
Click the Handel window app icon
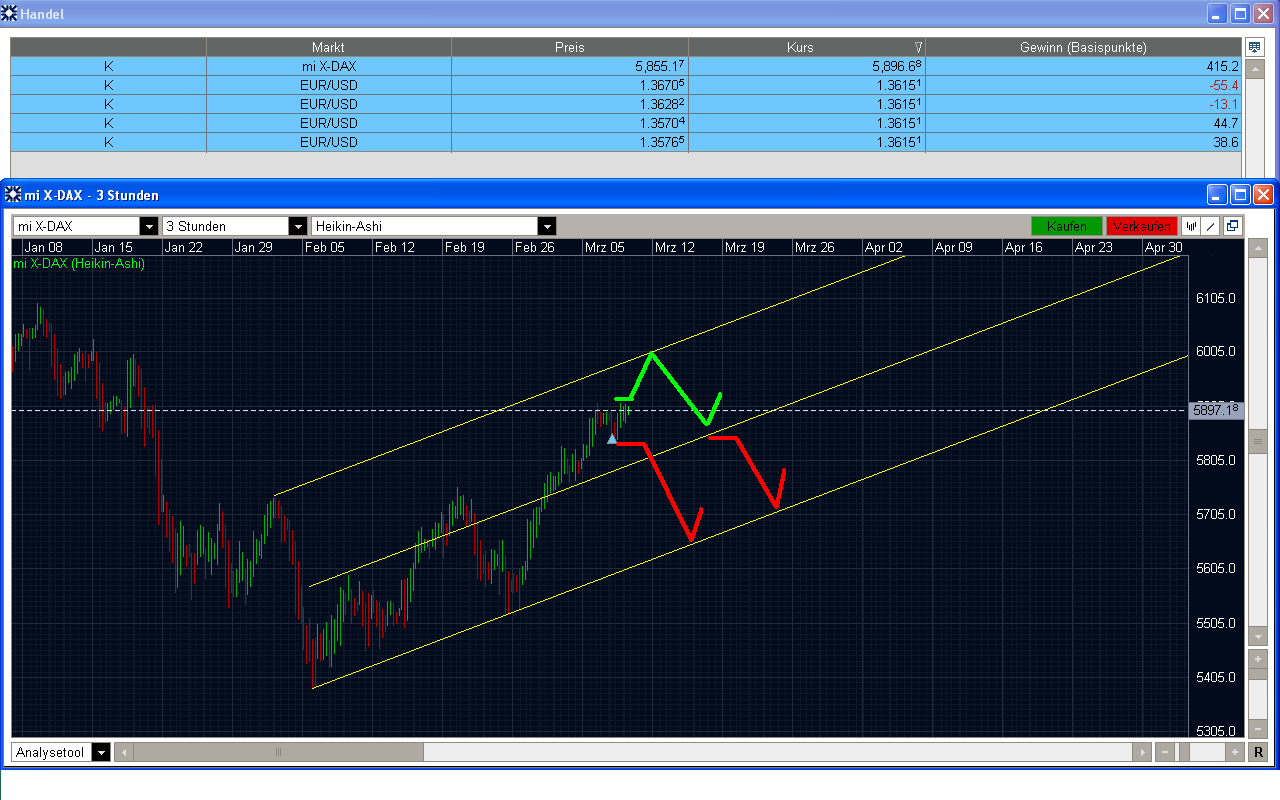coord(10,13)
